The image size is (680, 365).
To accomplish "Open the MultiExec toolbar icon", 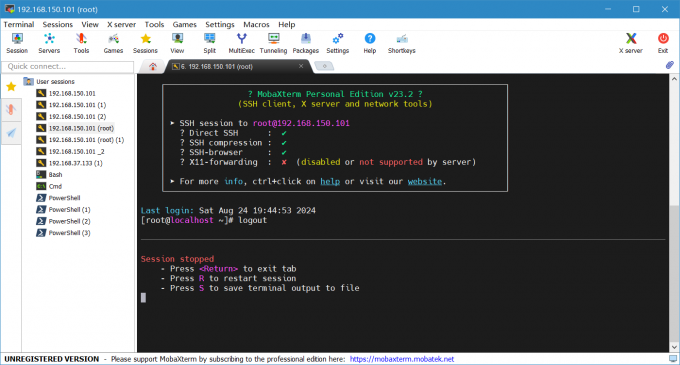I will 242,43.
